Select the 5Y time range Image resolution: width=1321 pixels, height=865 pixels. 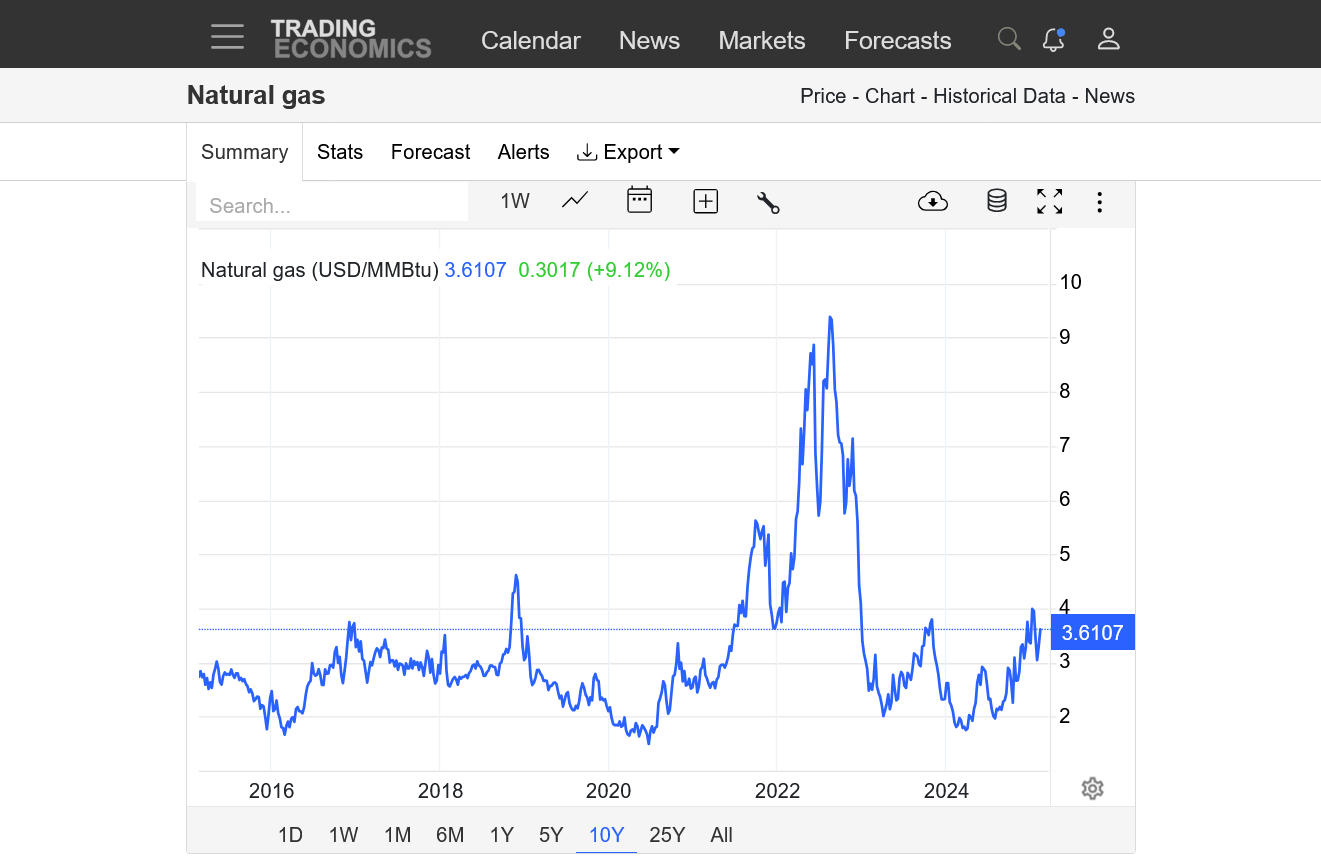(x=551, y=835)
